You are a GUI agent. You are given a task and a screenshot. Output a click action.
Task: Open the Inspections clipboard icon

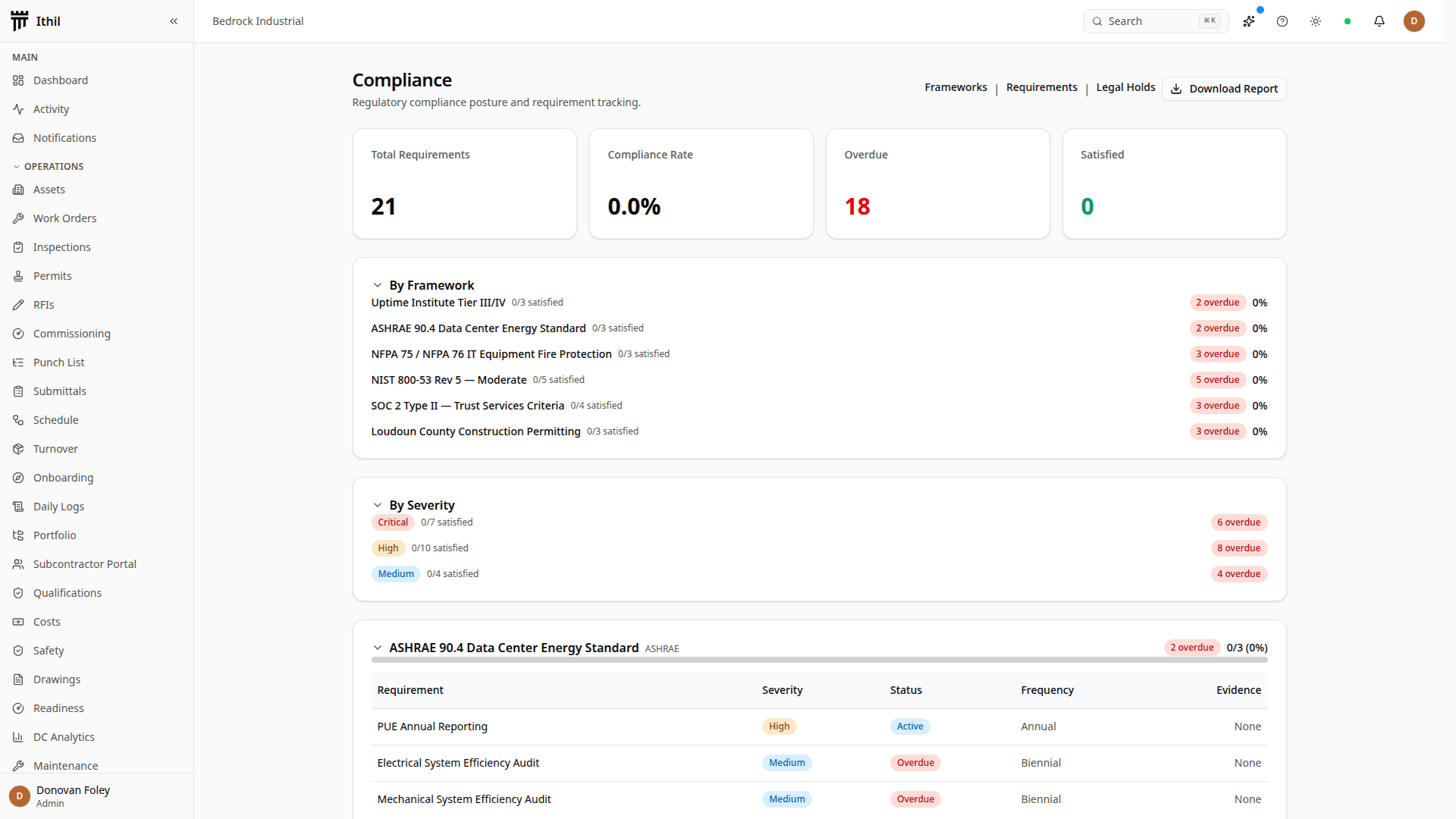[18, 247]
